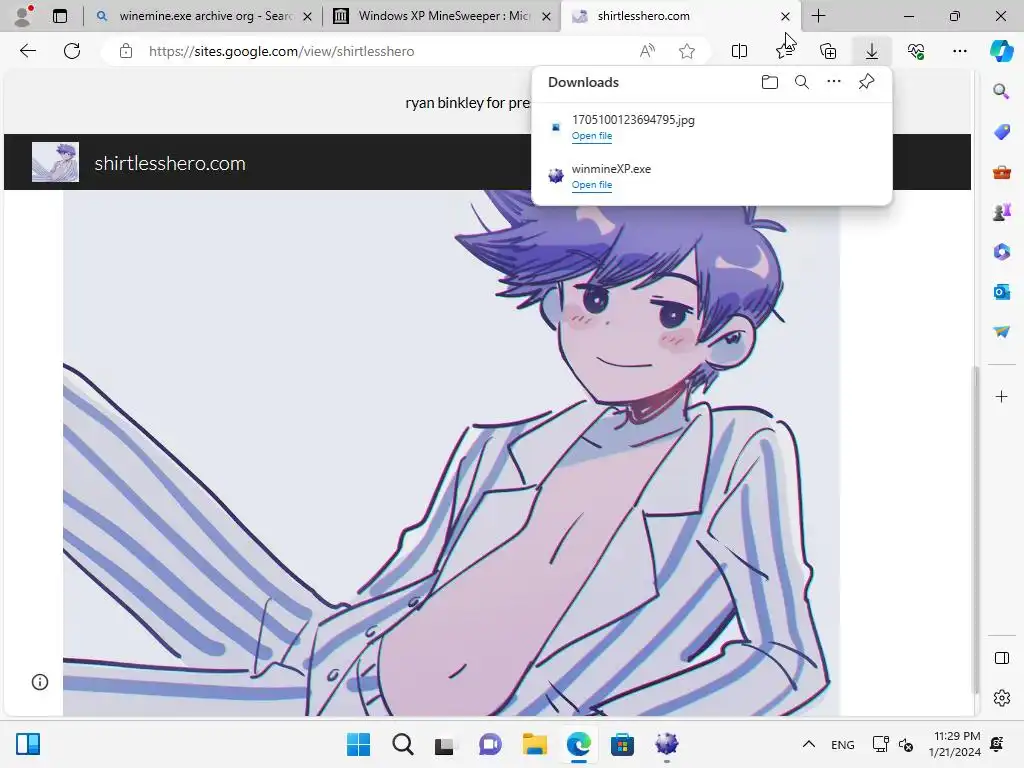Image resolution: width=1024 pixels, height=768 pixels.
Task: Refresh the current page
Action: pos(72,51)
